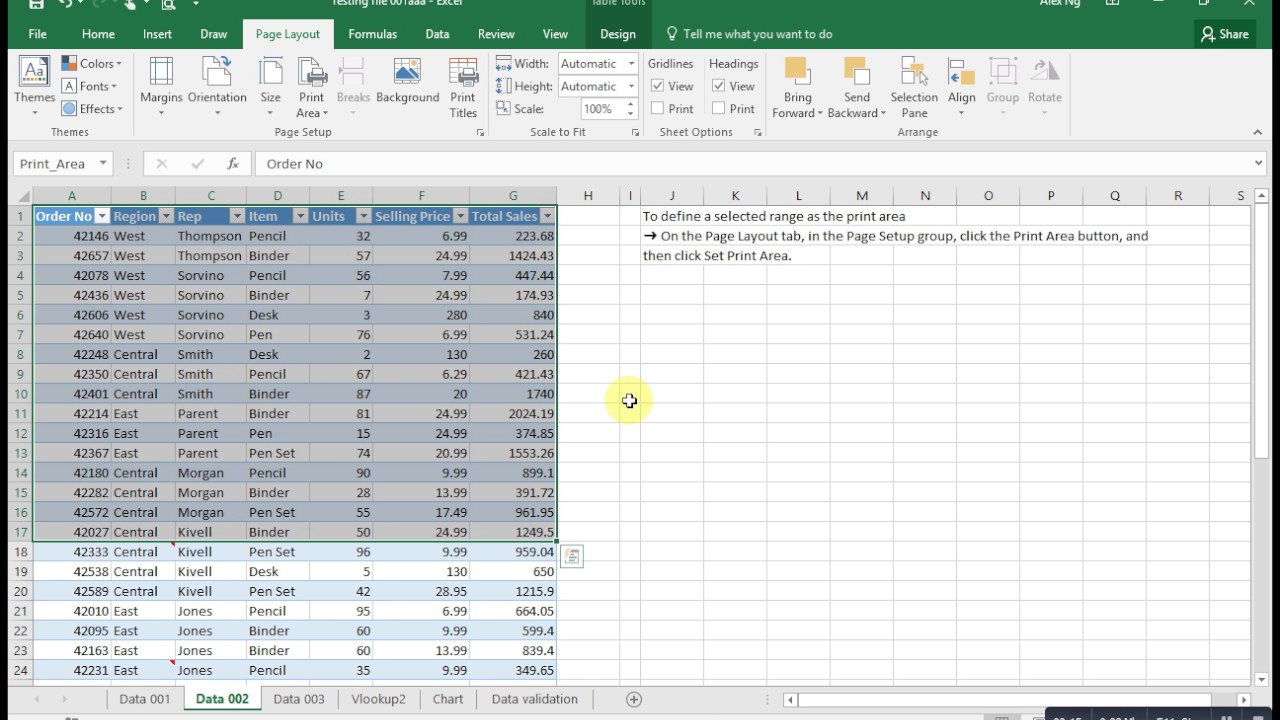1280x720 pixels.
Task: Open the Item filter dropdown
Action: [x=300, y=216]
